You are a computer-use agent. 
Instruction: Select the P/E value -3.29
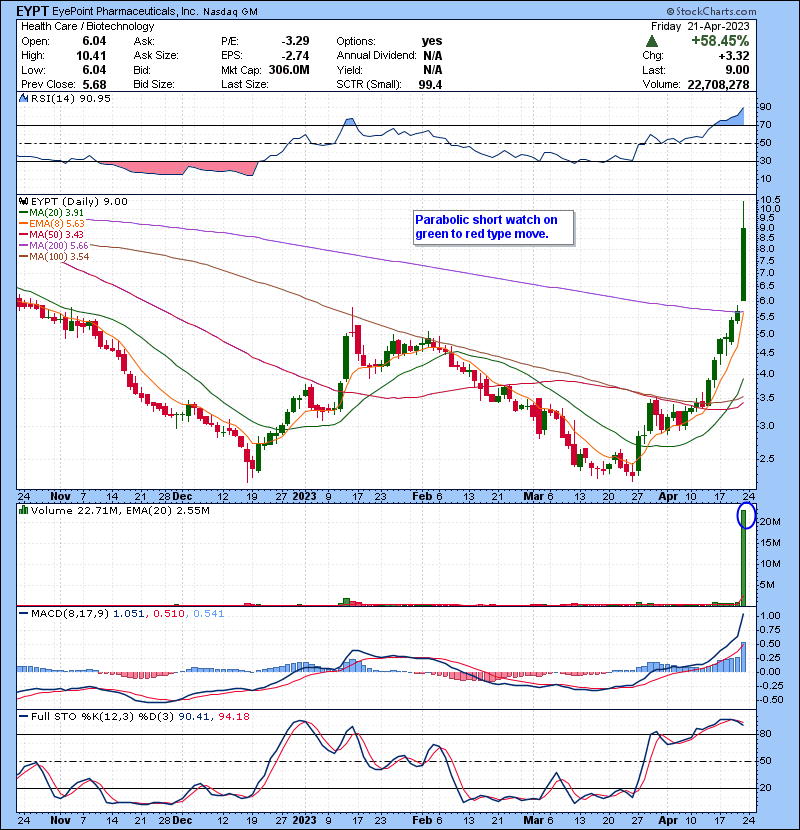(x=295, y=41)
